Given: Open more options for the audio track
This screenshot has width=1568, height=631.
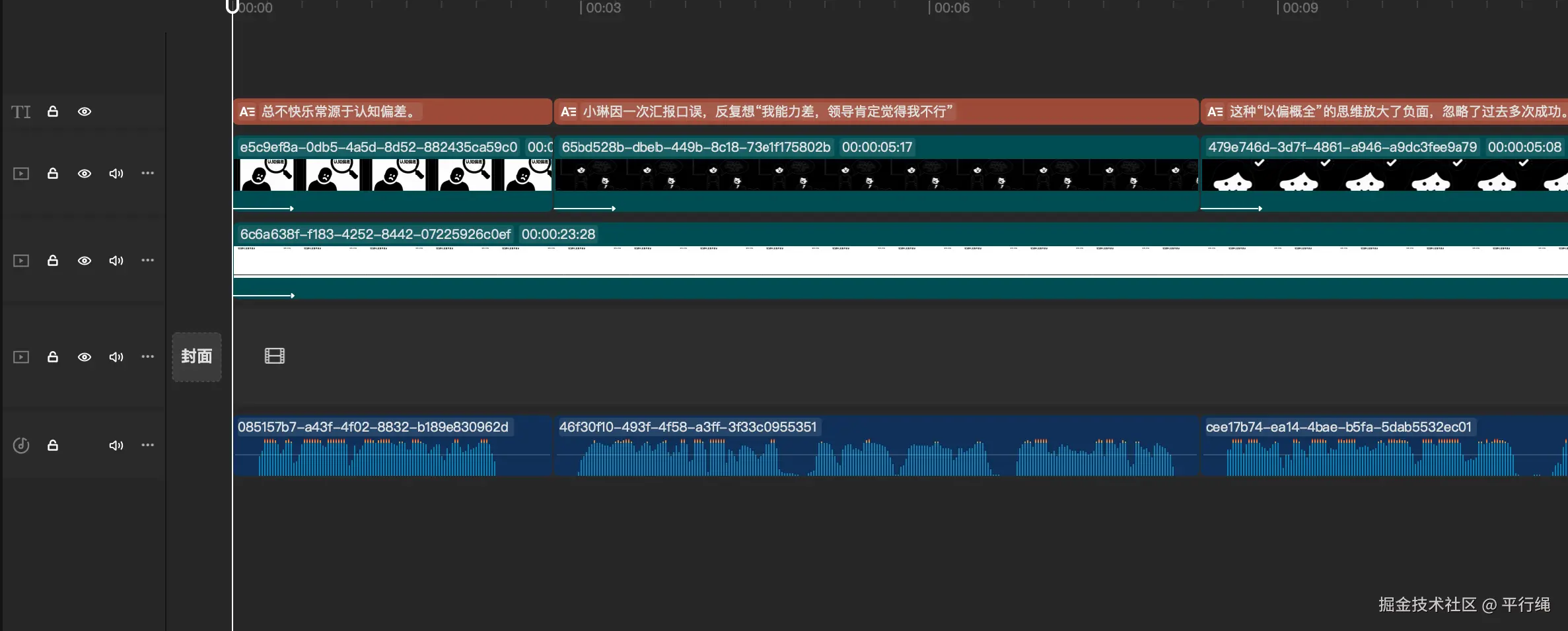Looking at the screenshot, I should click(147, 445).
